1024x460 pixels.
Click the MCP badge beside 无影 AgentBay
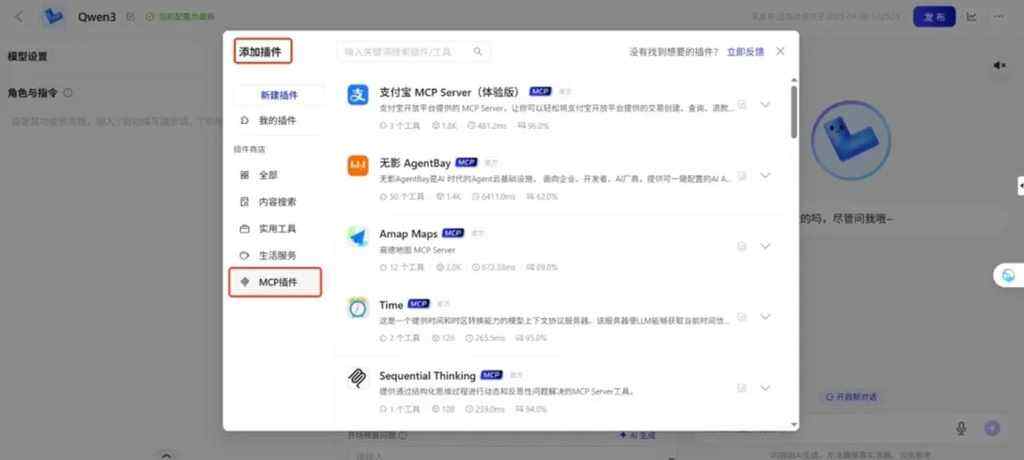[x=466, y=162]
